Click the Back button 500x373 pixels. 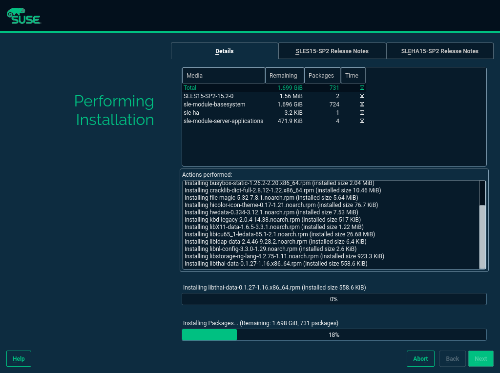pyautogui.click(x=452, y=359)
